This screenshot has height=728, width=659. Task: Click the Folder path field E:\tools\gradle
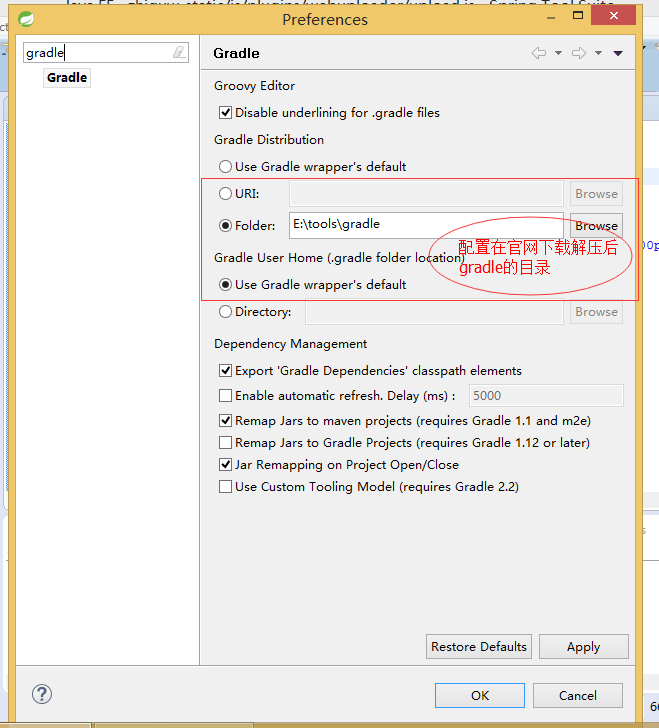[426, 225]
